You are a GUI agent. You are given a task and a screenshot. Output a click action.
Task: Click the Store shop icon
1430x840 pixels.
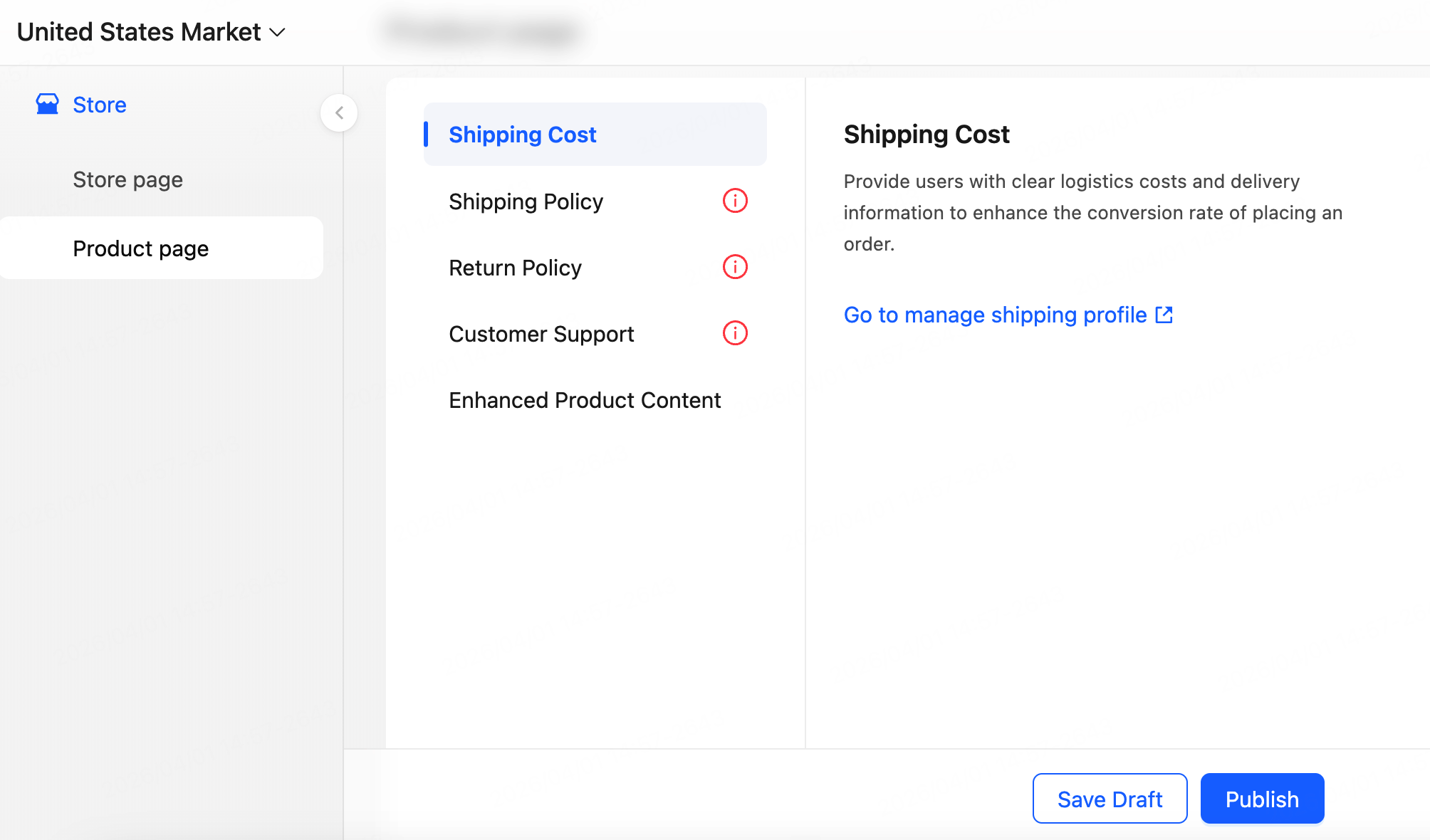(x=47, y=104)
